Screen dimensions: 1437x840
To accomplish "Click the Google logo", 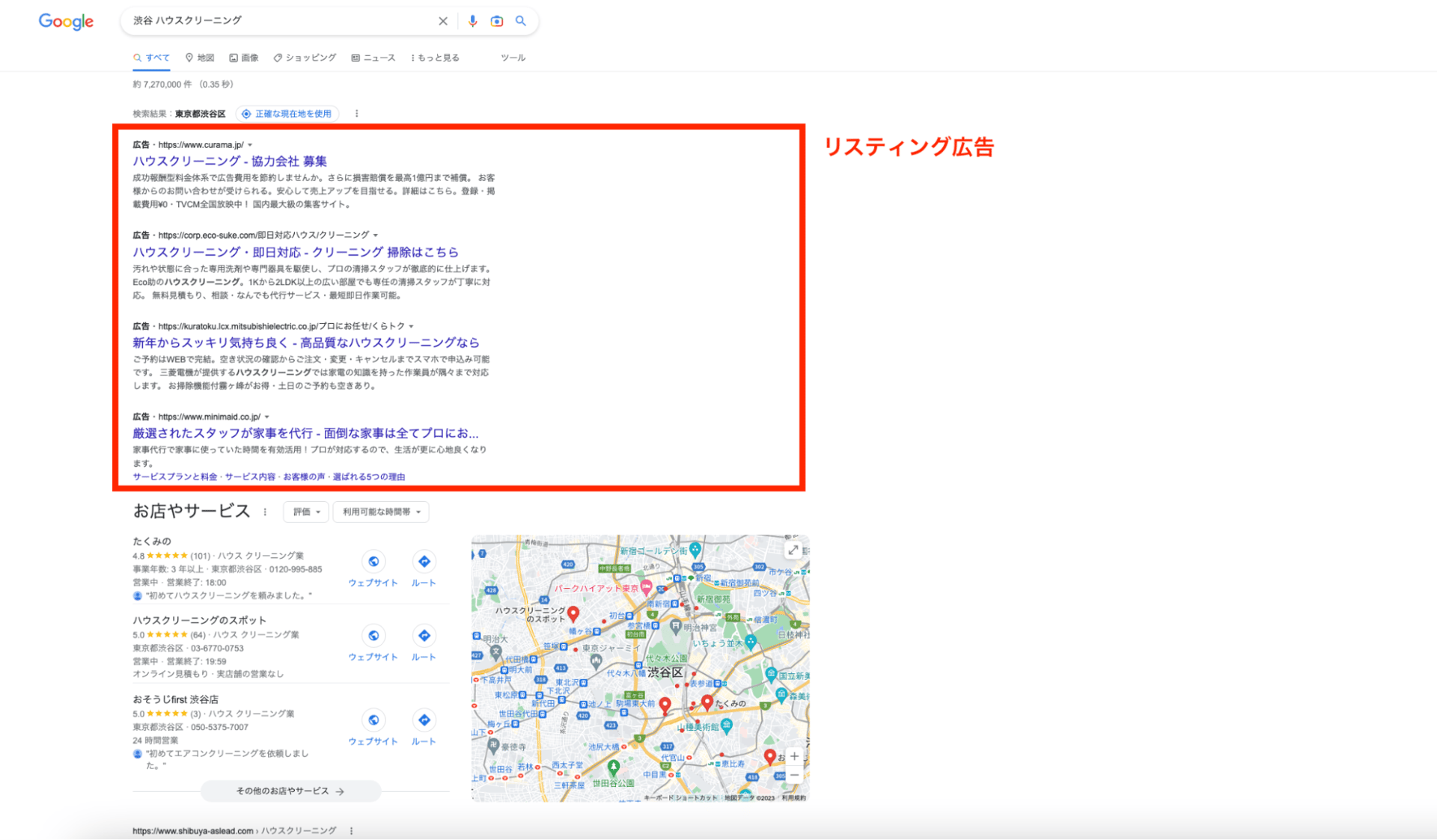I will 66,22.
